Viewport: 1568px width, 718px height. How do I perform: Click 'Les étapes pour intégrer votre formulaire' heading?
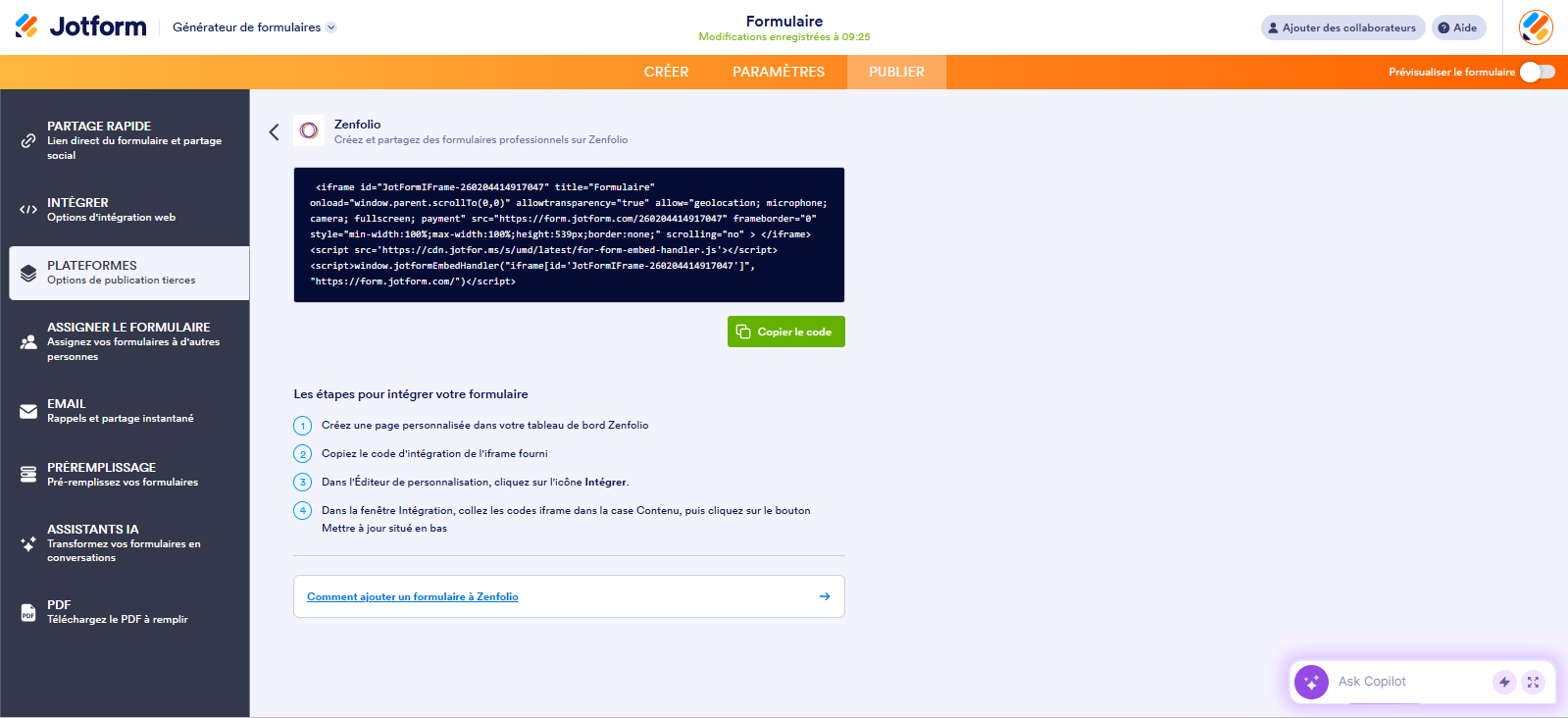coord(411,394)
